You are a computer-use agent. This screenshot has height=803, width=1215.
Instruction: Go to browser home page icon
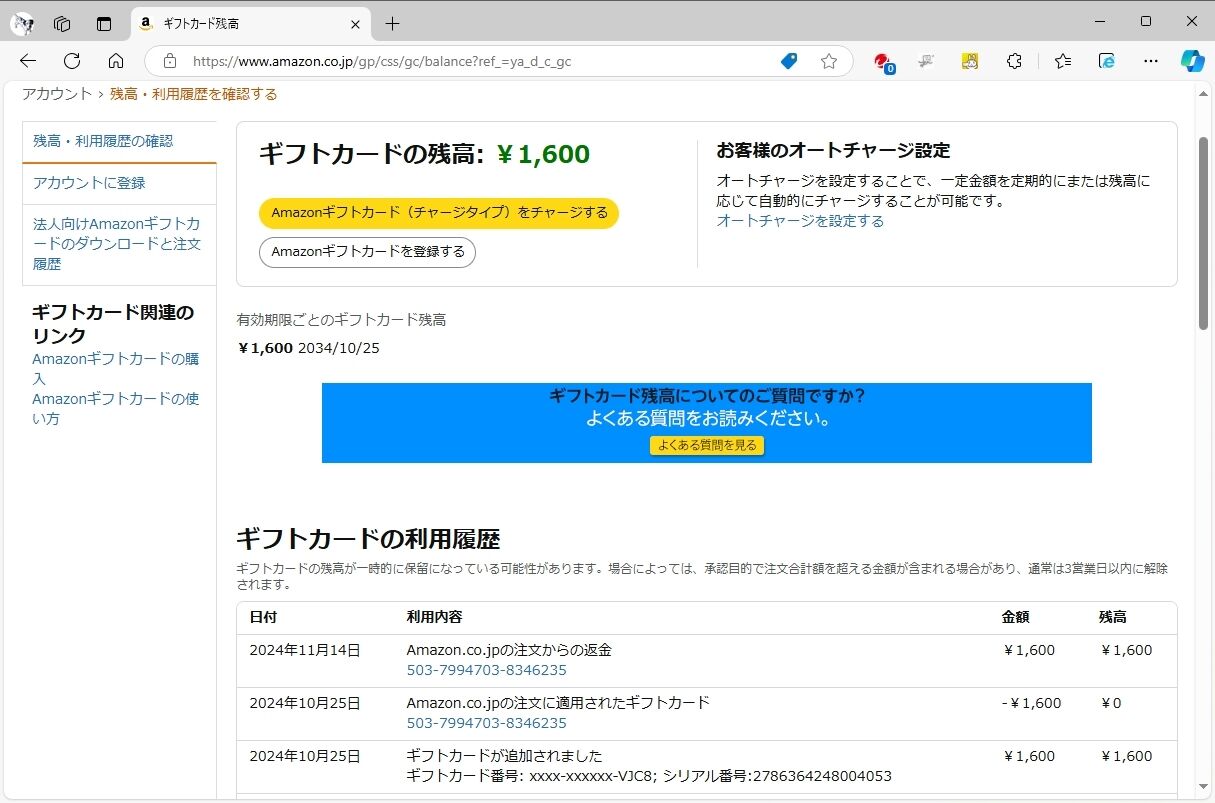click(x=116, y=61)
